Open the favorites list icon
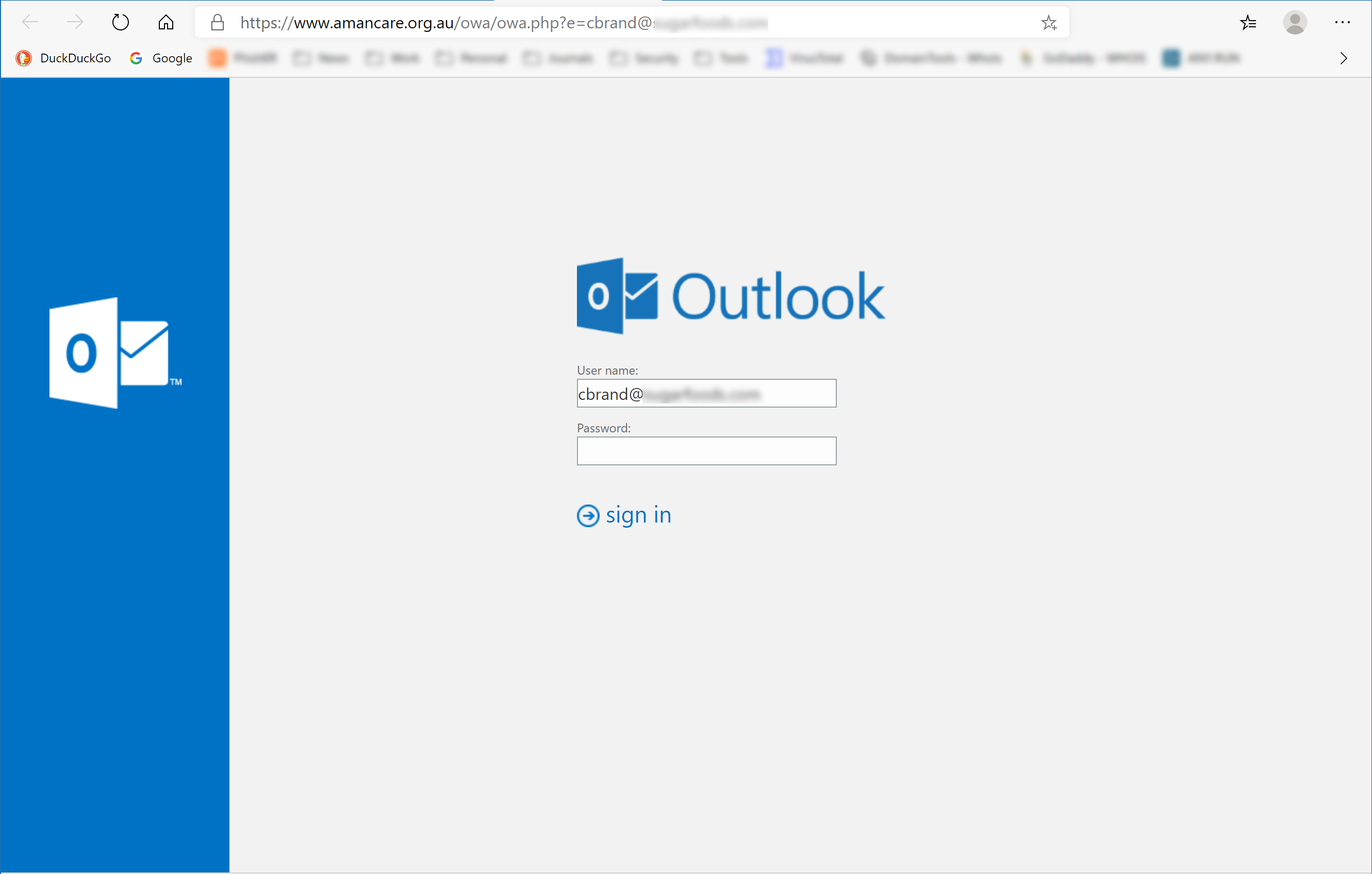Screen dimensions: 1372x874 (1248, 23)
